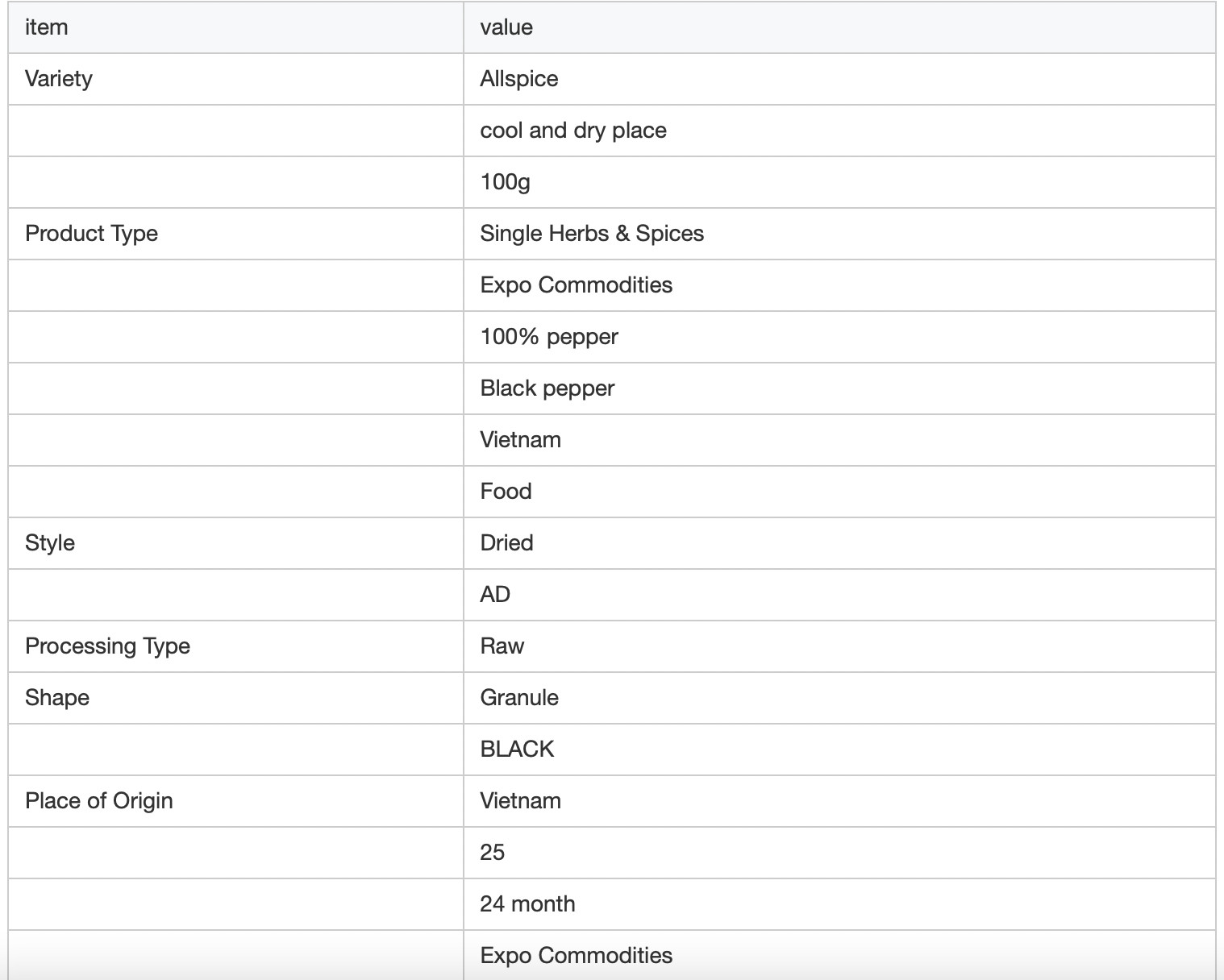The height and width of the screenshot is (980, 1224).
Task: Select the Variety row label
Action: 235,79
